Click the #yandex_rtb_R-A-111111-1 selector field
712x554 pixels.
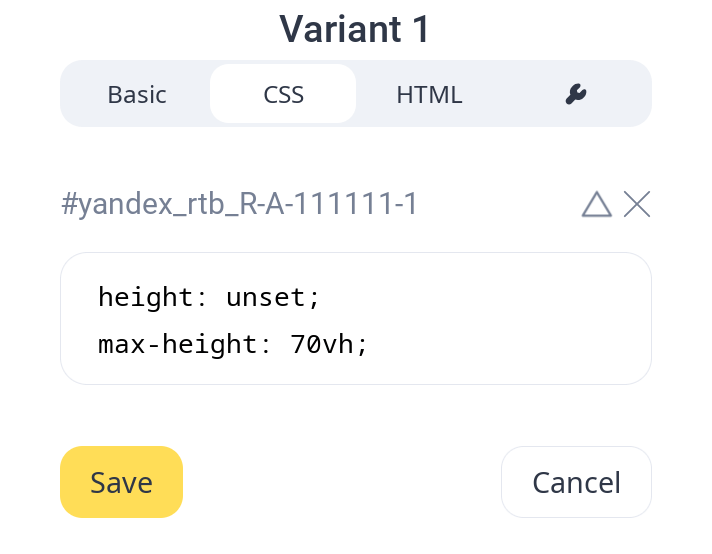(x=240, y=205)
